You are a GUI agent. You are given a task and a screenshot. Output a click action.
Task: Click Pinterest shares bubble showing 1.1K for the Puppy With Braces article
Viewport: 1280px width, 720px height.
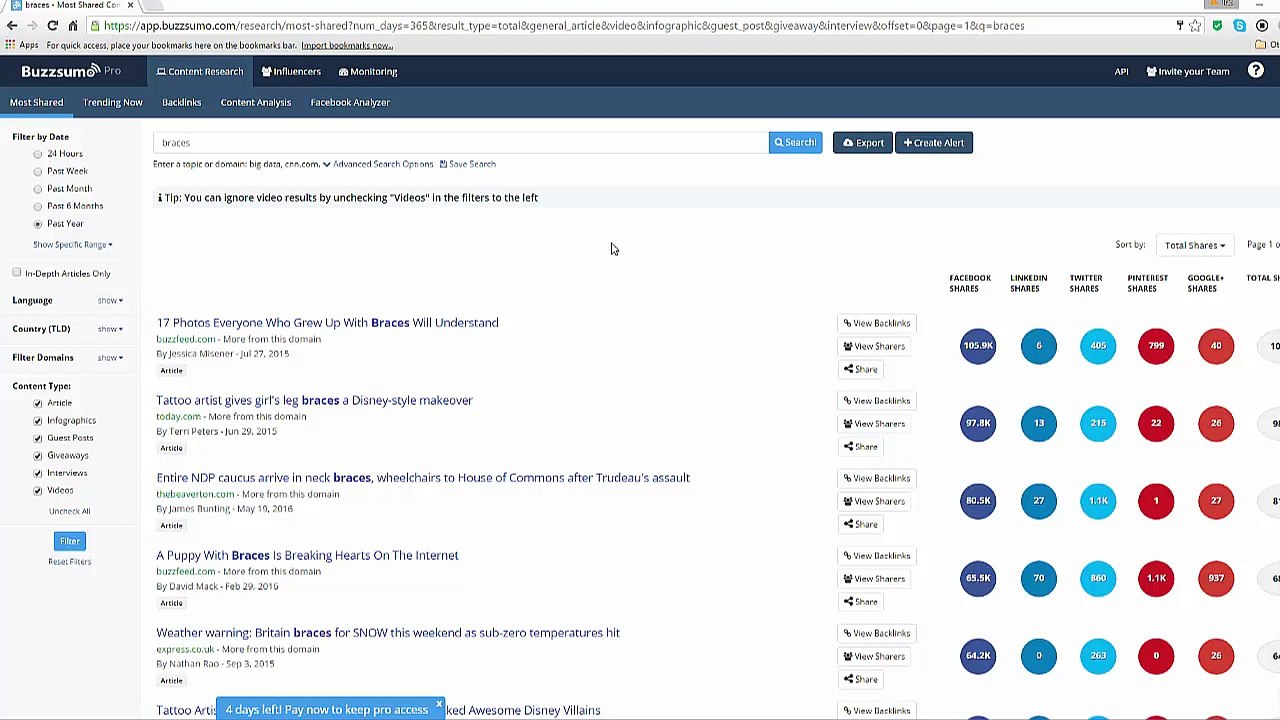(1156, 578)
